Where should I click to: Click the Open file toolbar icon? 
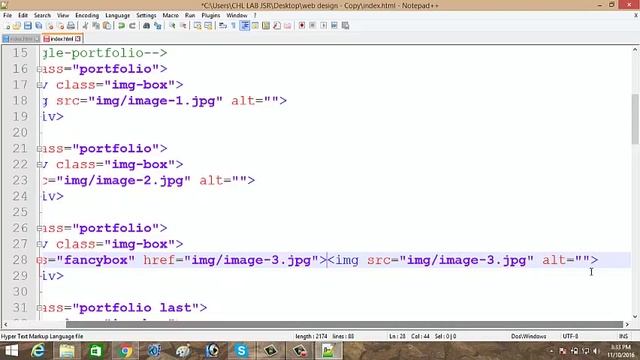17,26
